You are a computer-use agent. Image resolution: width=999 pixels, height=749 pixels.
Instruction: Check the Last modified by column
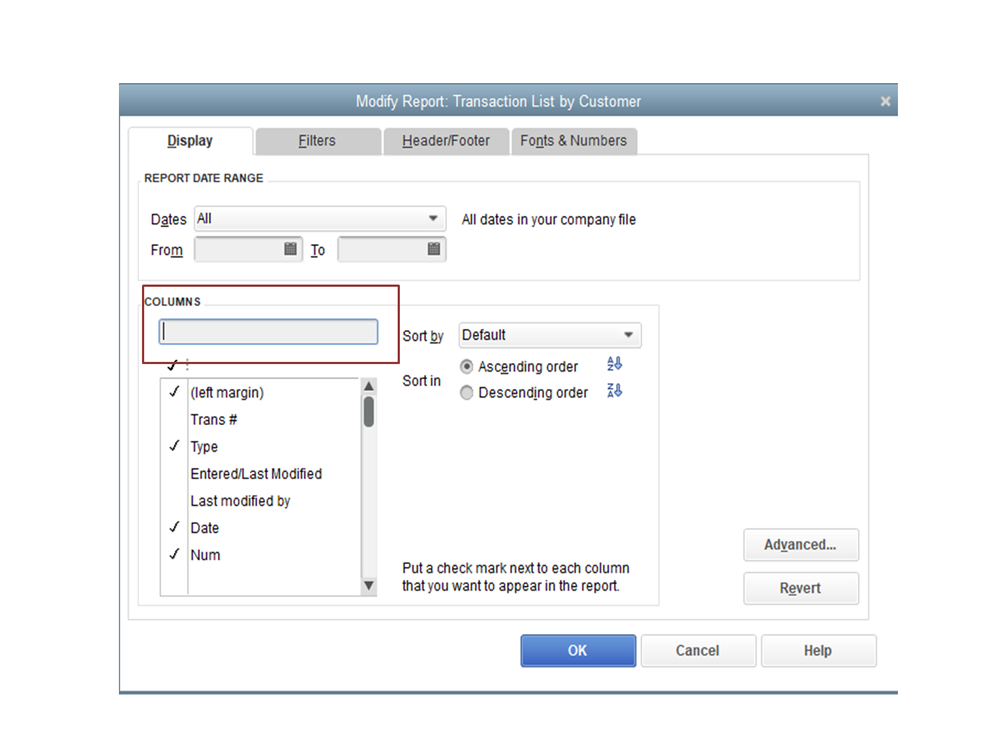pos(174,501)
